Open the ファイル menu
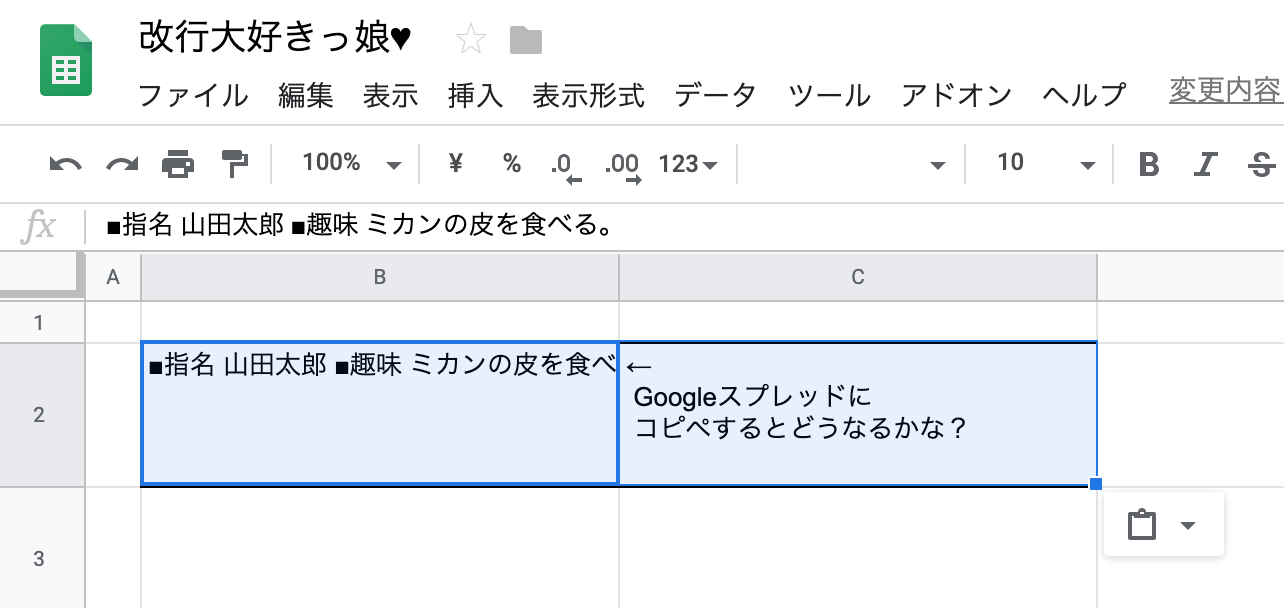 (x=192, y=95)
